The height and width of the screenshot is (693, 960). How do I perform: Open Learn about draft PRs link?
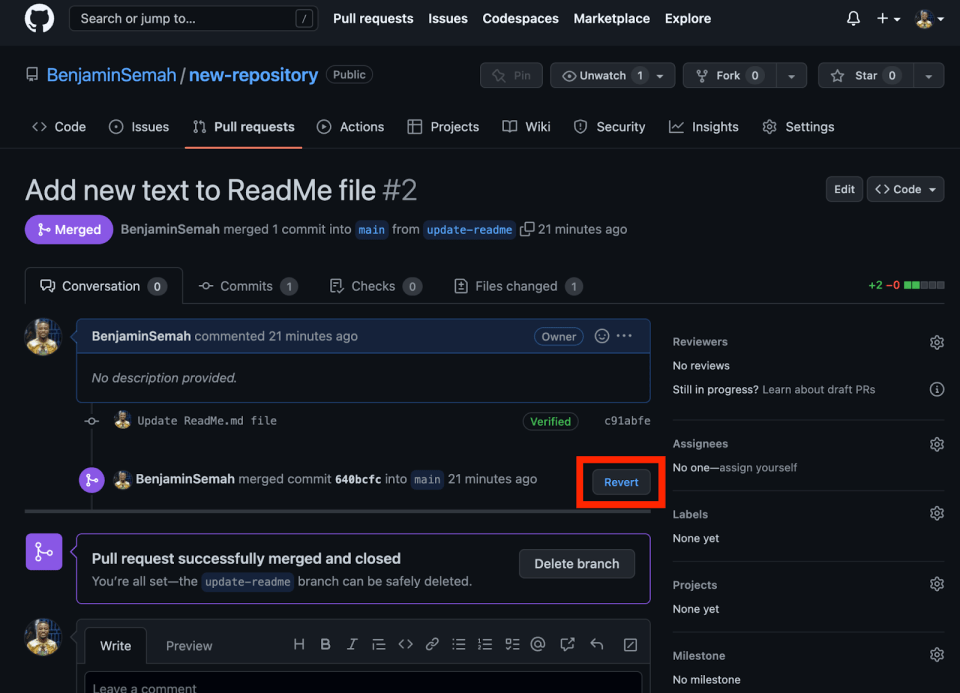(x=819, y=389)
